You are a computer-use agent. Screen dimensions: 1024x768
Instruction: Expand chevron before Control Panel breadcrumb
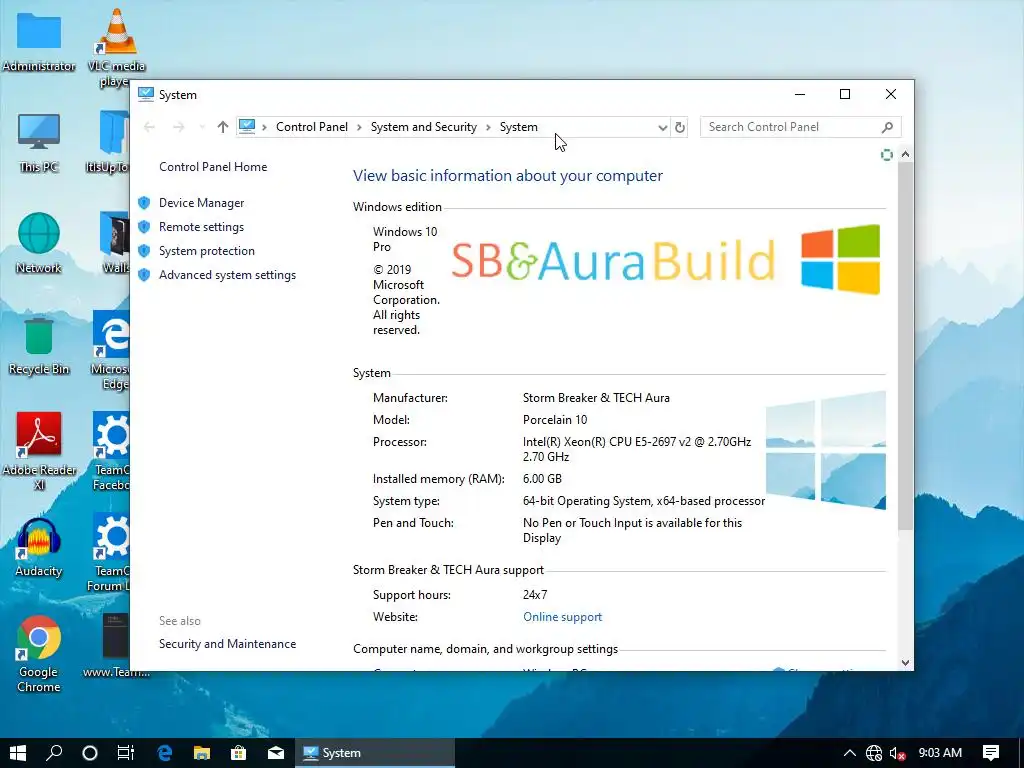pos(264,127)
